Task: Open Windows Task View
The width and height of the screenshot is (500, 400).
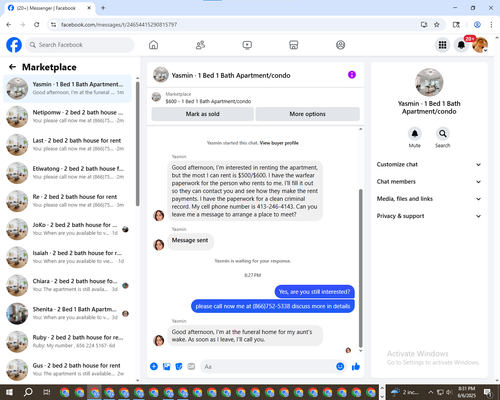Action: pos(47,392)
